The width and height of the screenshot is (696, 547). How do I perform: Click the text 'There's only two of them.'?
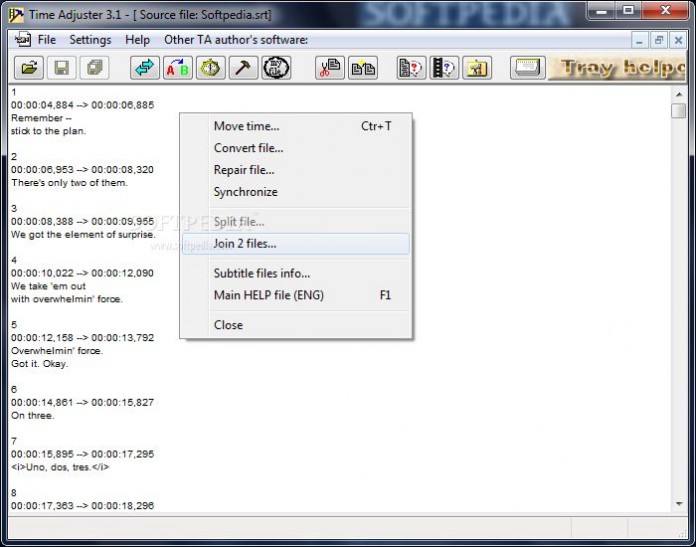coord(69,182)
